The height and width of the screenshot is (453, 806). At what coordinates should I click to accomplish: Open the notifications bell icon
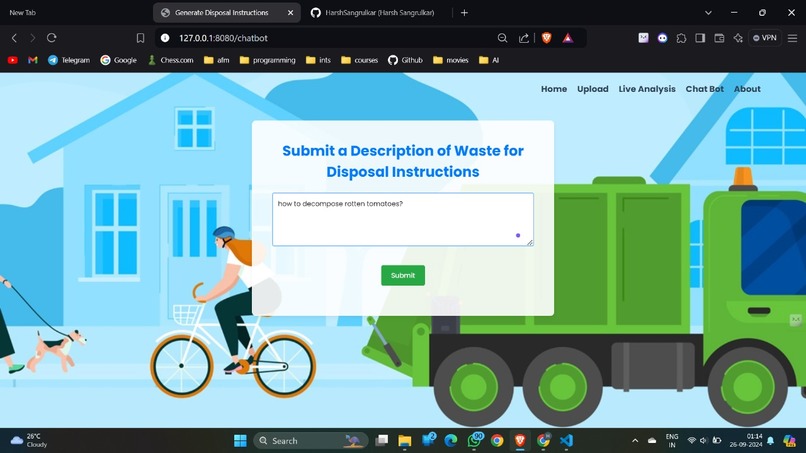click(771, 441)
